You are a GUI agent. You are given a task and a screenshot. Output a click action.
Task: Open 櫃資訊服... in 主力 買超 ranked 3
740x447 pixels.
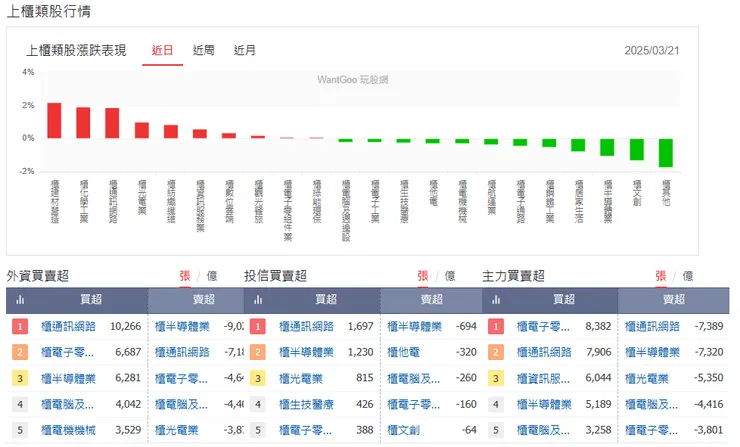(x=543, y=378)
